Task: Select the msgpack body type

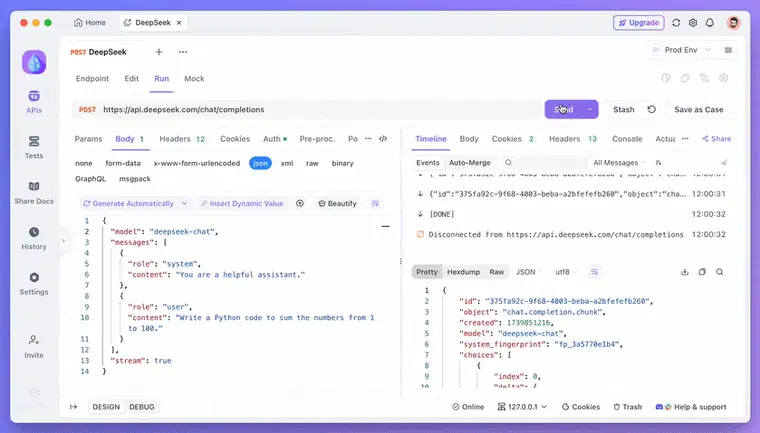Action: tap(135, 179)
